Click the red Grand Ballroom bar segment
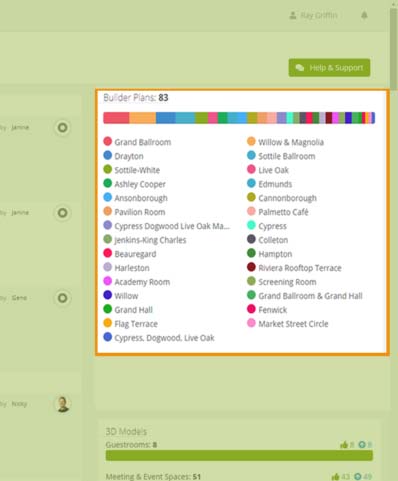The width and height of the screenshot is (398, 481). pyautogui.click(x=116, y=118)
